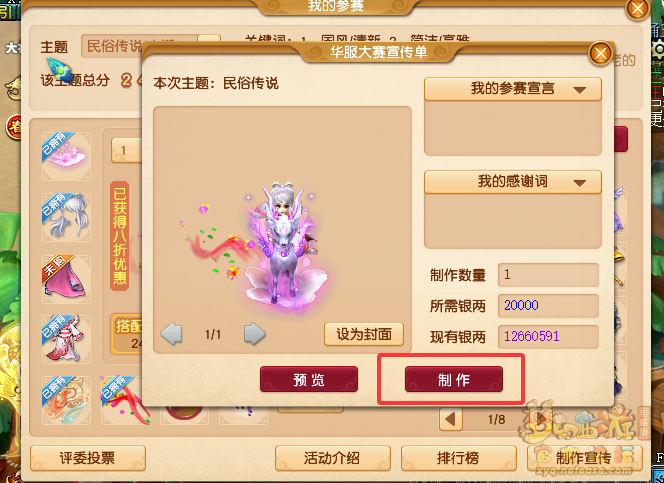Select the pink-white dress outfit icon
Screen dimensions: 664x483
66,339
